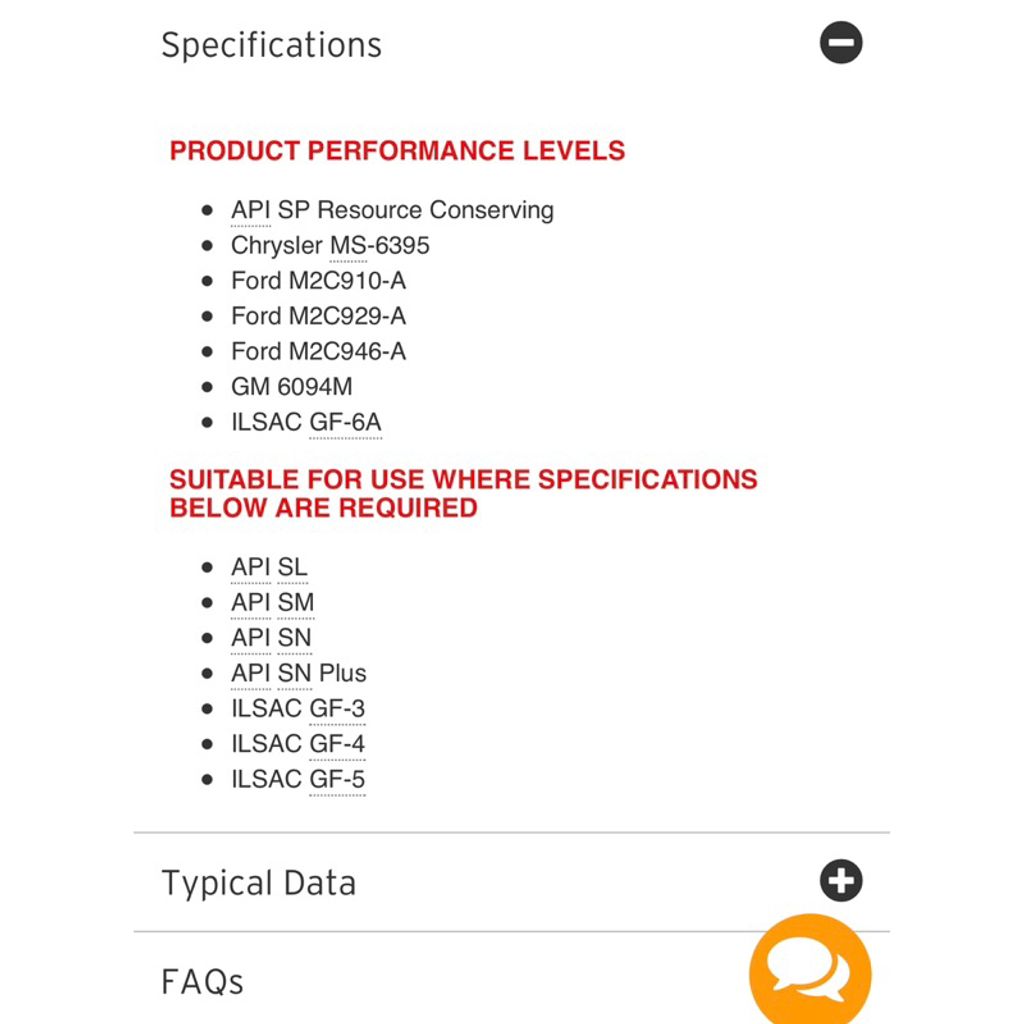Collapse Specifications with the minus icon
1024x1024 pixels.
coord(840,42)
